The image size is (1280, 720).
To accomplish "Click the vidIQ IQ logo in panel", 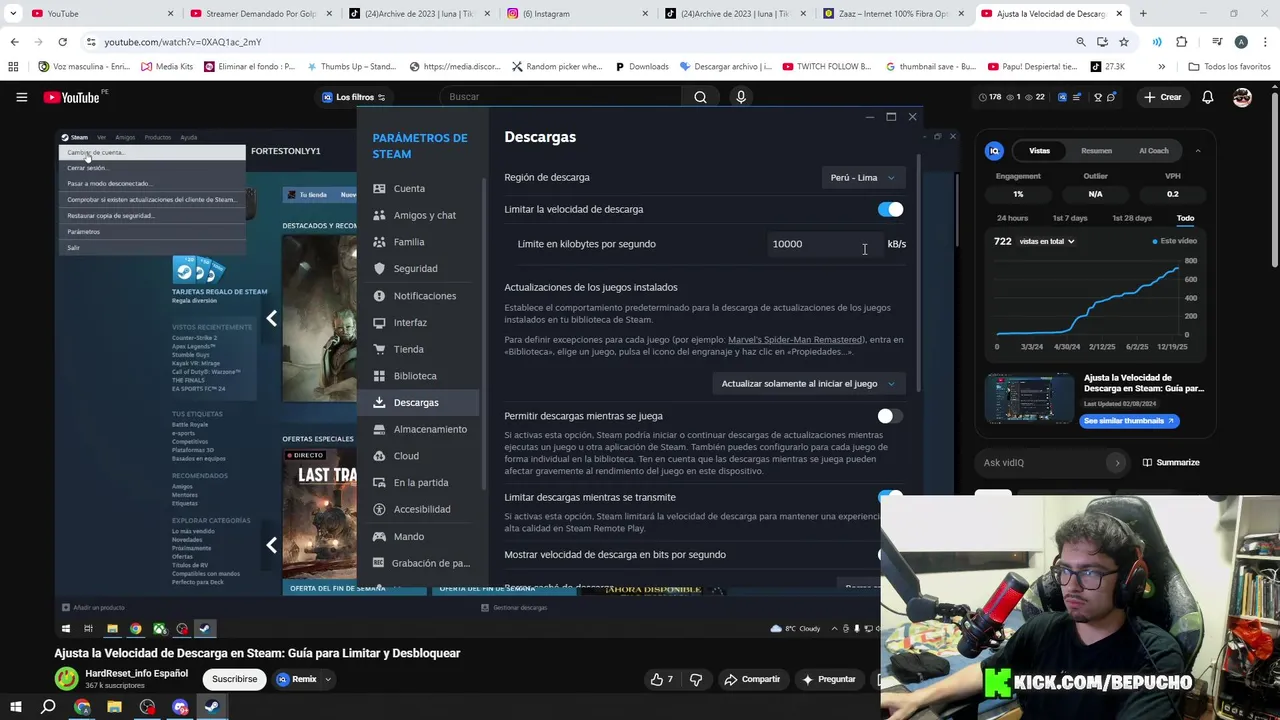I will click(994, 151).
